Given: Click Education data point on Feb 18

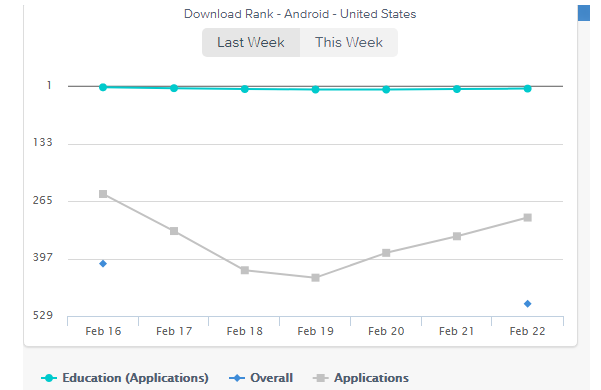Looking at the screenshot, I should [x=245, y=89].
